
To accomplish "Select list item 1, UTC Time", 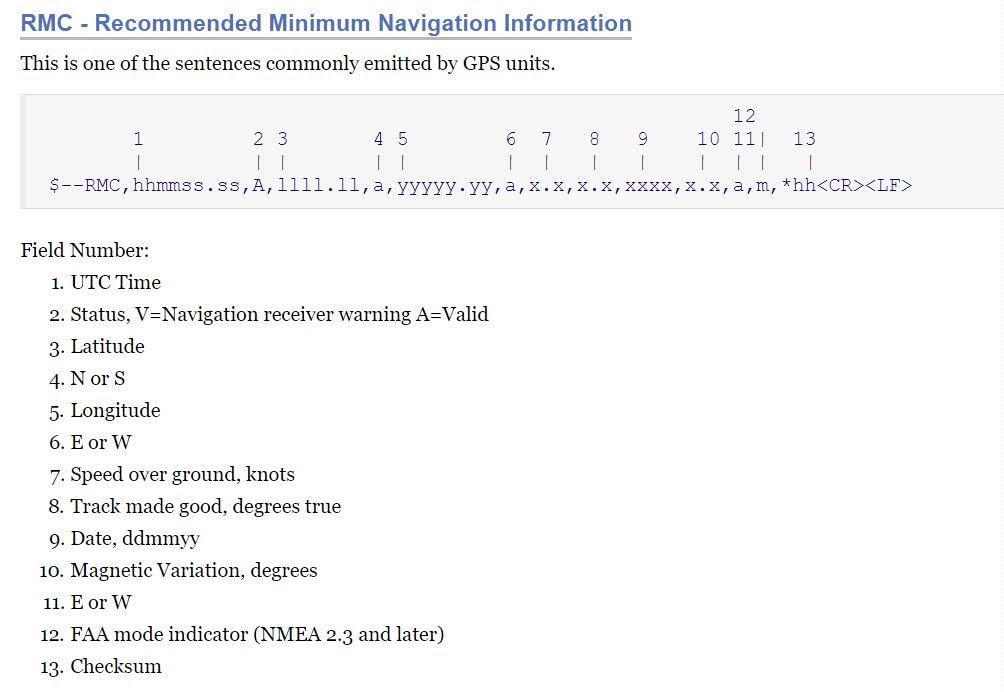I will click(x=115, y=282).
